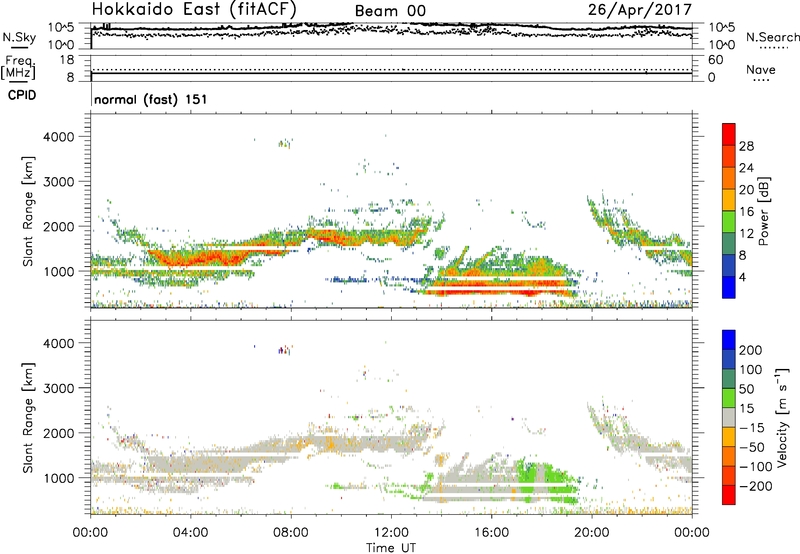
Task: Click power colorbar value '28'
Action: pyautogui.click(x=746, y=146)
